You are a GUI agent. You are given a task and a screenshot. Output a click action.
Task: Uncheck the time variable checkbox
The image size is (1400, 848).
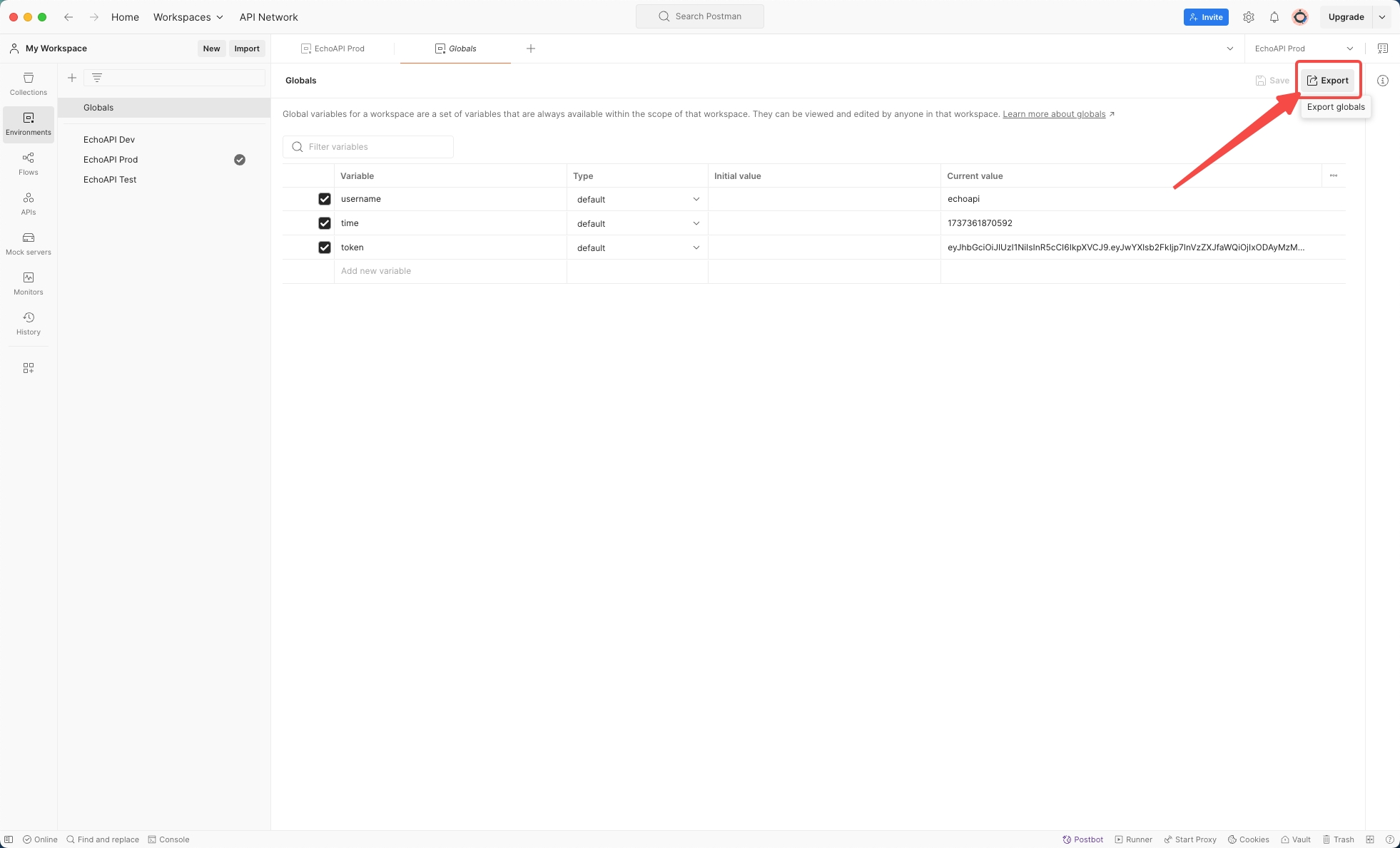325,223
